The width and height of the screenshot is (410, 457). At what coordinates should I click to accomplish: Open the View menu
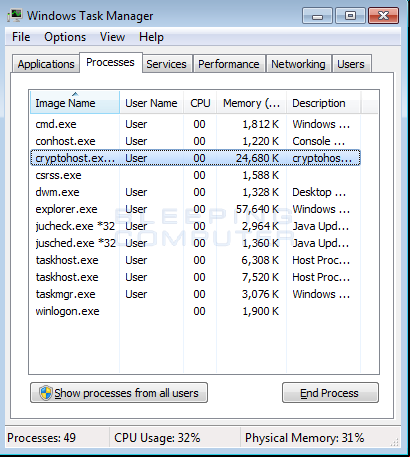click(112, 37)
